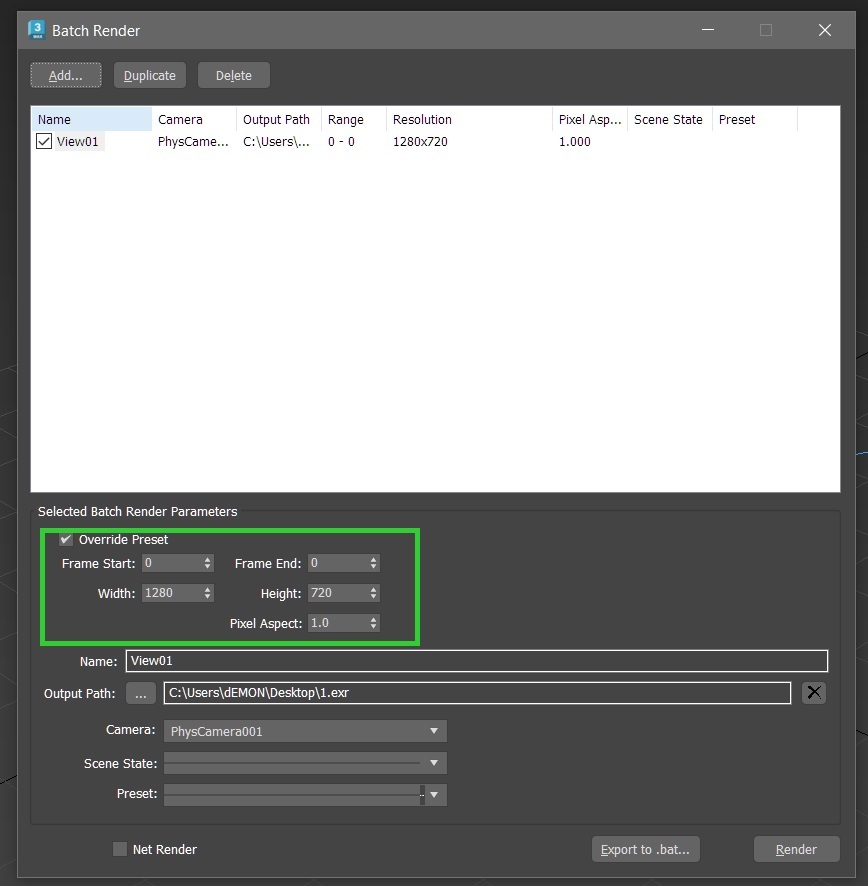Browse for output path with ellipsis button
The height and width of the screenshot is (886, 868).
[141, 693]
